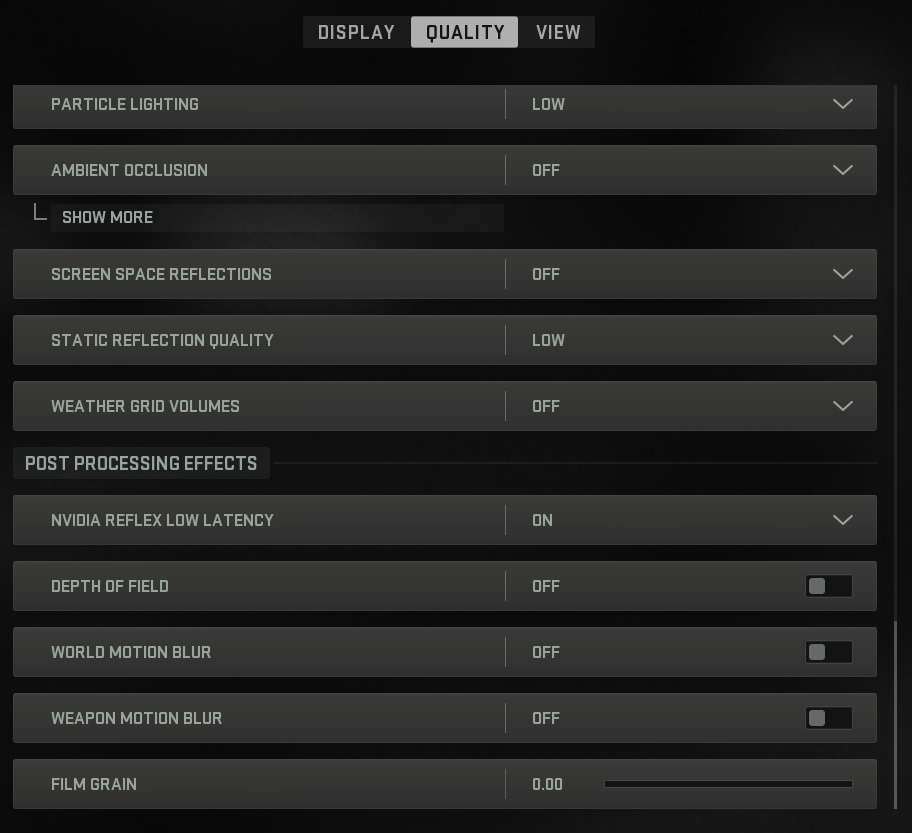Image resolution: width=912 pixels, height=833 pixels.
Task: Click Show More under Ambient Occlusion
Action: [108, 217]
